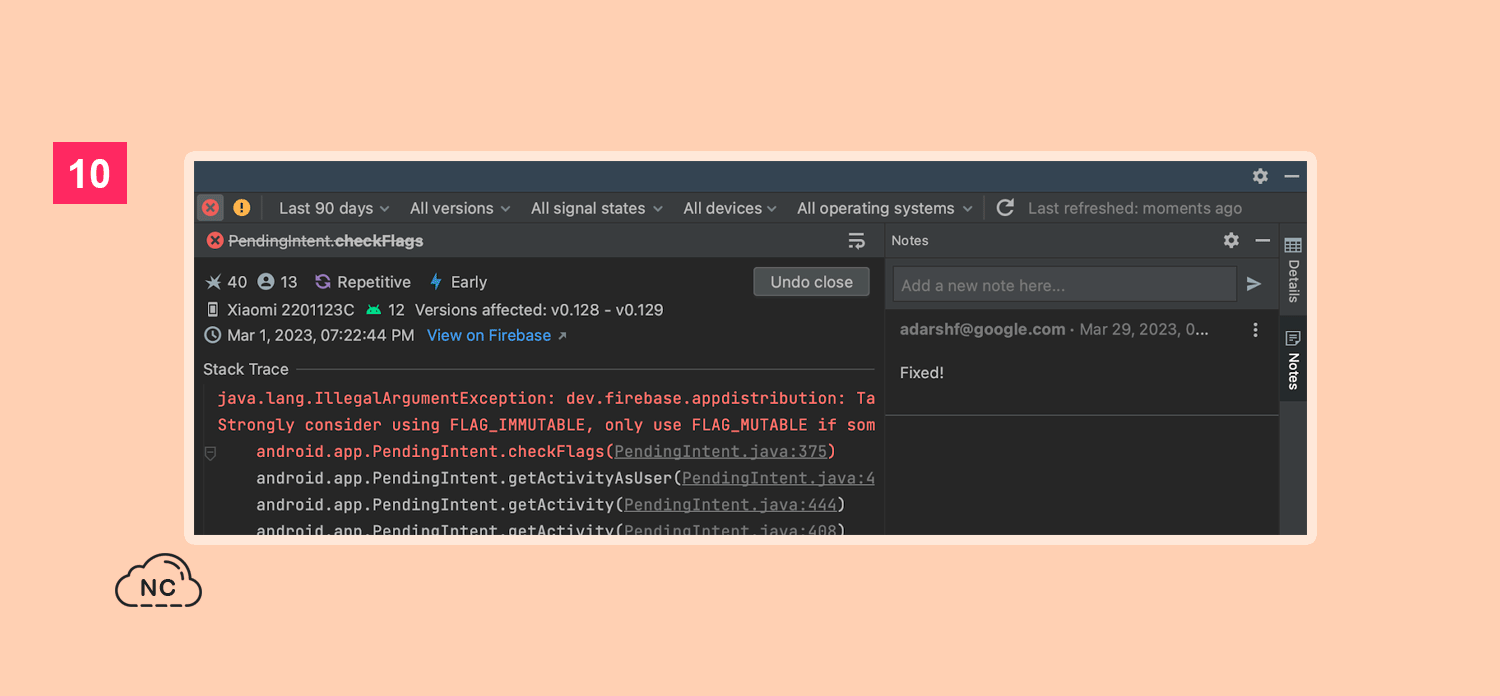Click the Repetitive signal icon
Screen dimensions: 1500x696
tap(323, 282)
